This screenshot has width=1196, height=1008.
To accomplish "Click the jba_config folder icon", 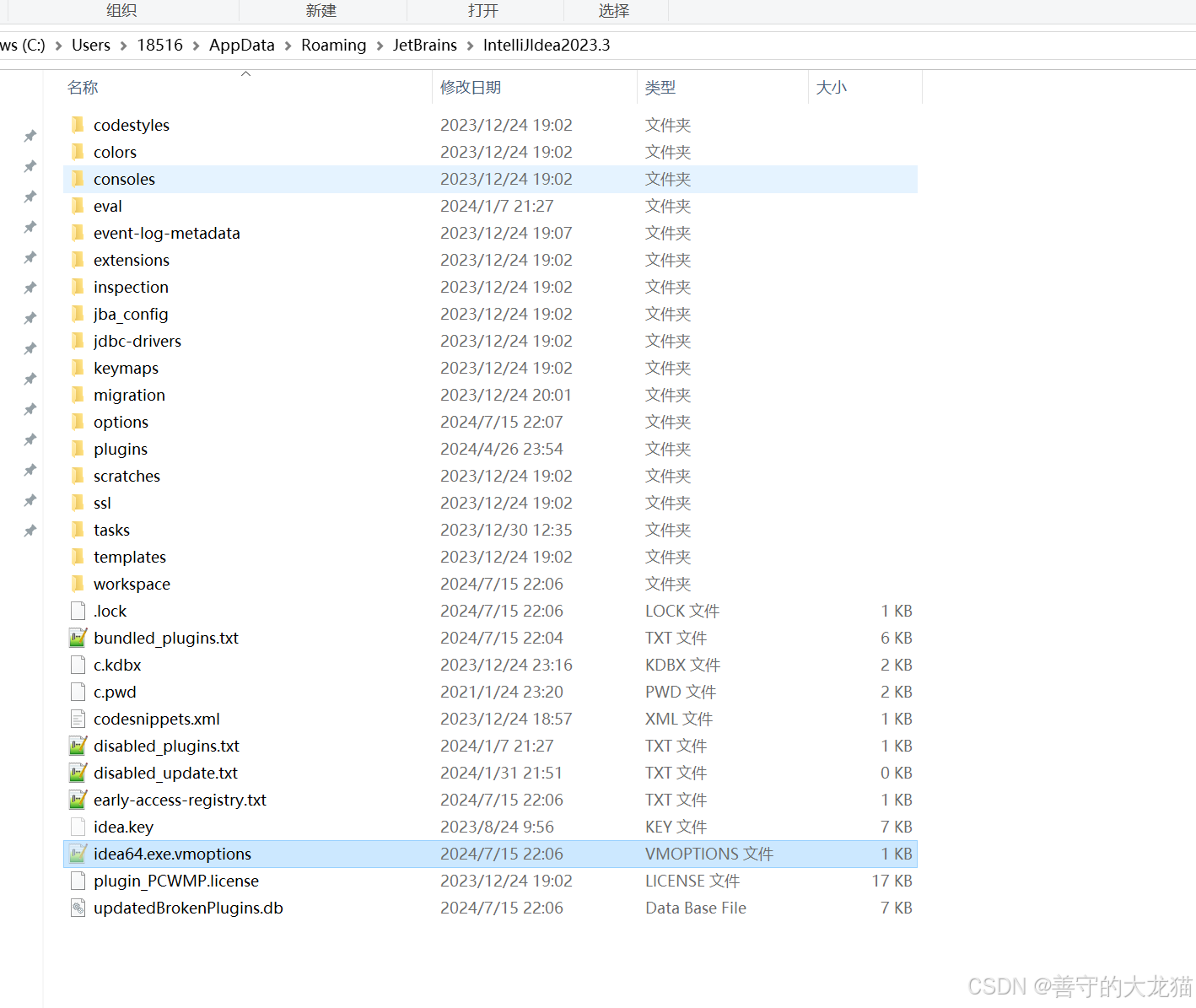I will [78, 314].
